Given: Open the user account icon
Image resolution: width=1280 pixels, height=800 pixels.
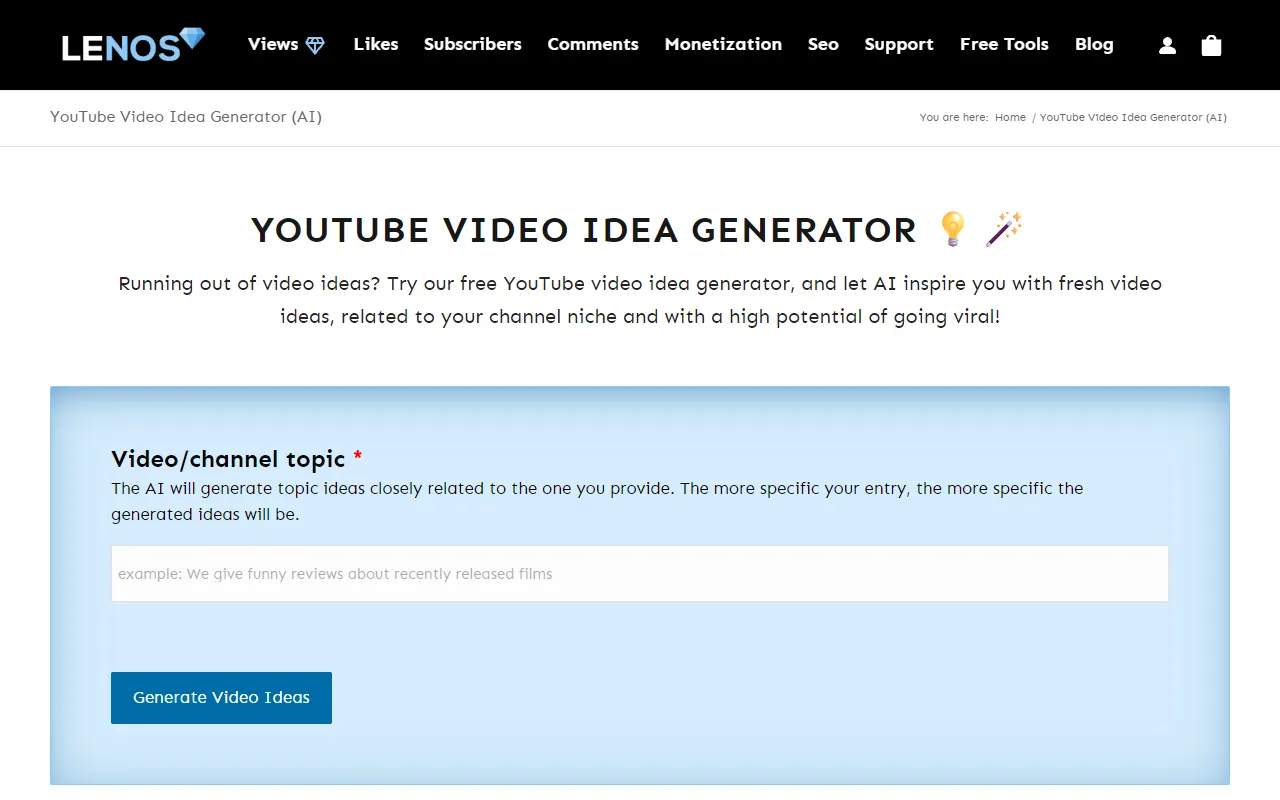Looking at the screenshot, I should (1167, 45).
